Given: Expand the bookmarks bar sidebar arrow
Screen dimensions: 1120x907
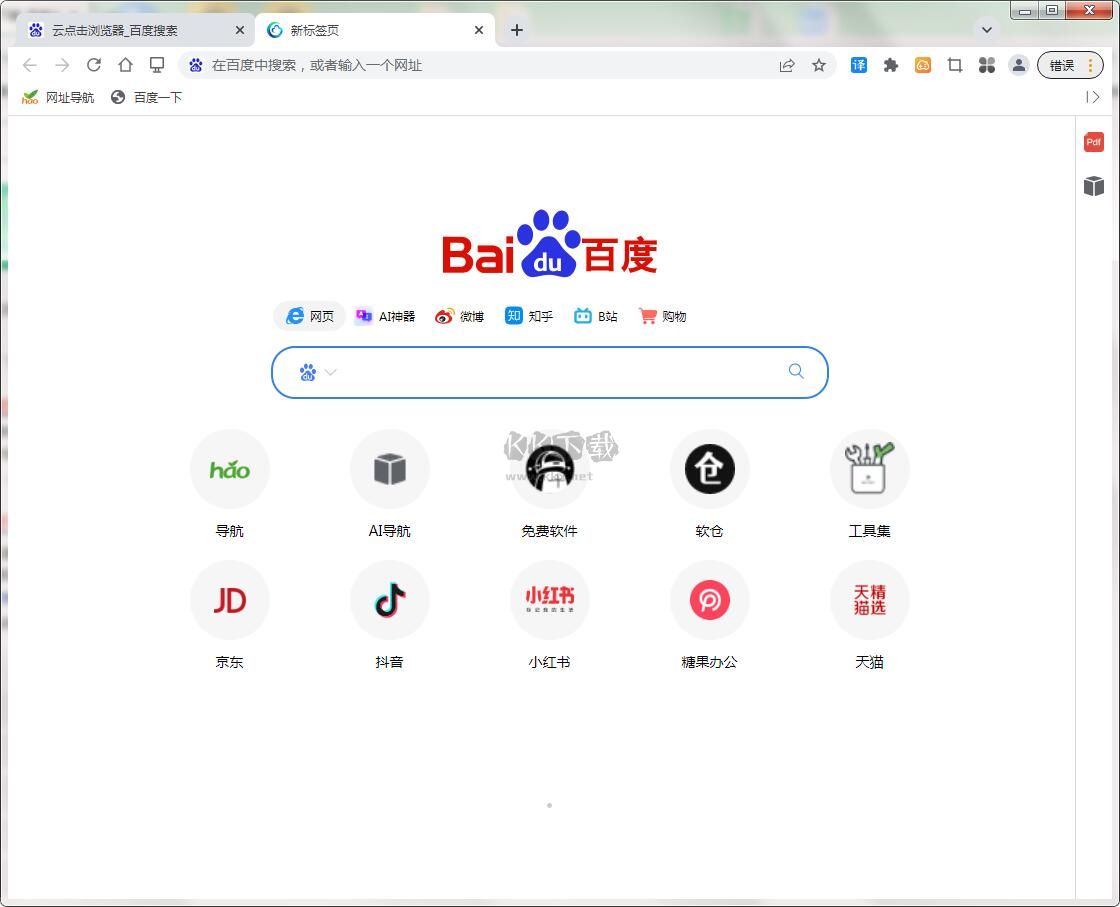Looking at the screenshot, I should [1093, 97].
